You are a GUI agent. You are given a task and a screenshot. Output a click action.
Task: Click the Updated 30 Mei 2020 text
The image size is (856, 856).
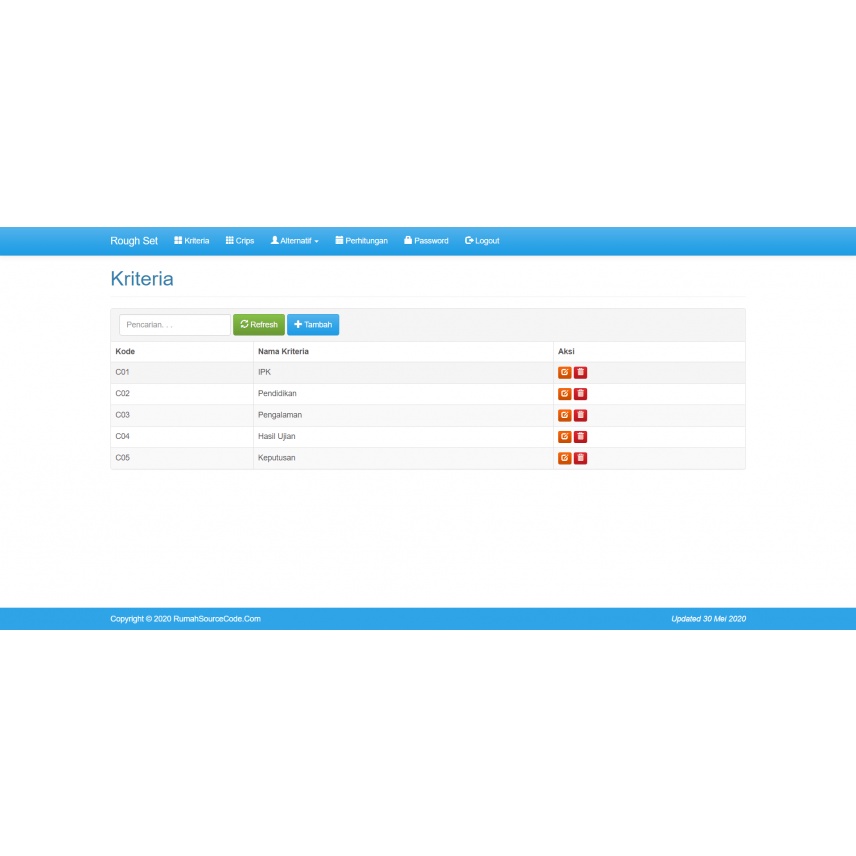tap(709, 619)
